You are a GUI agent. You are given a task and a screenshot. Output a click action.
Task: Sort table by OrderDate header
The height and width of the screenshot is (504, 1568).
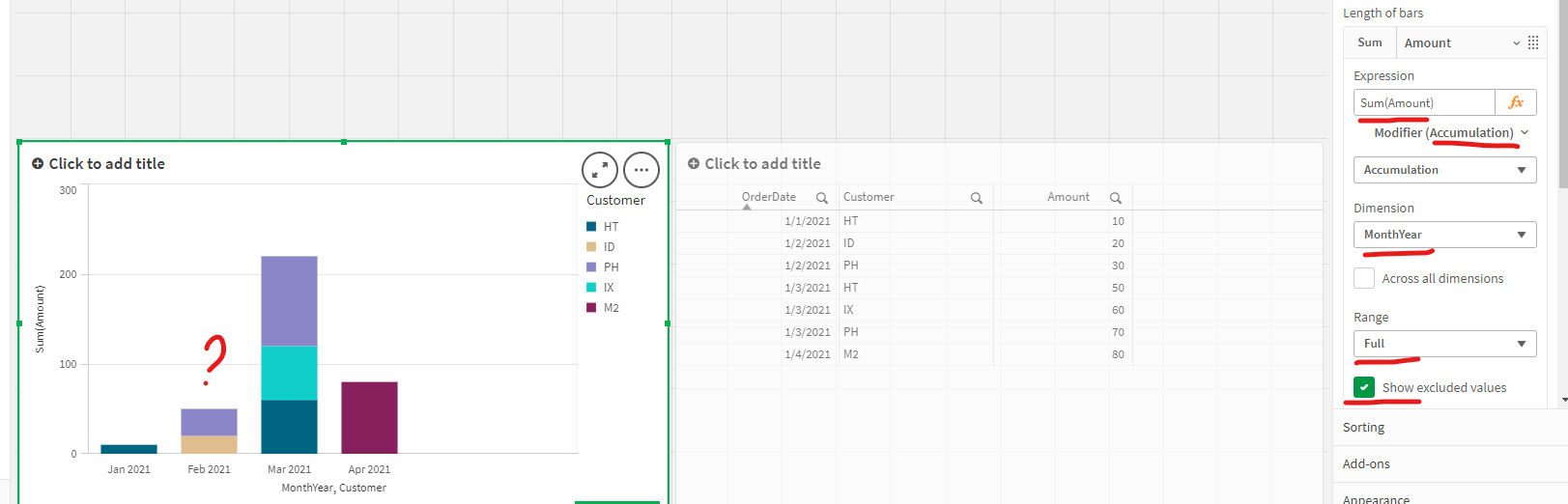769,197
